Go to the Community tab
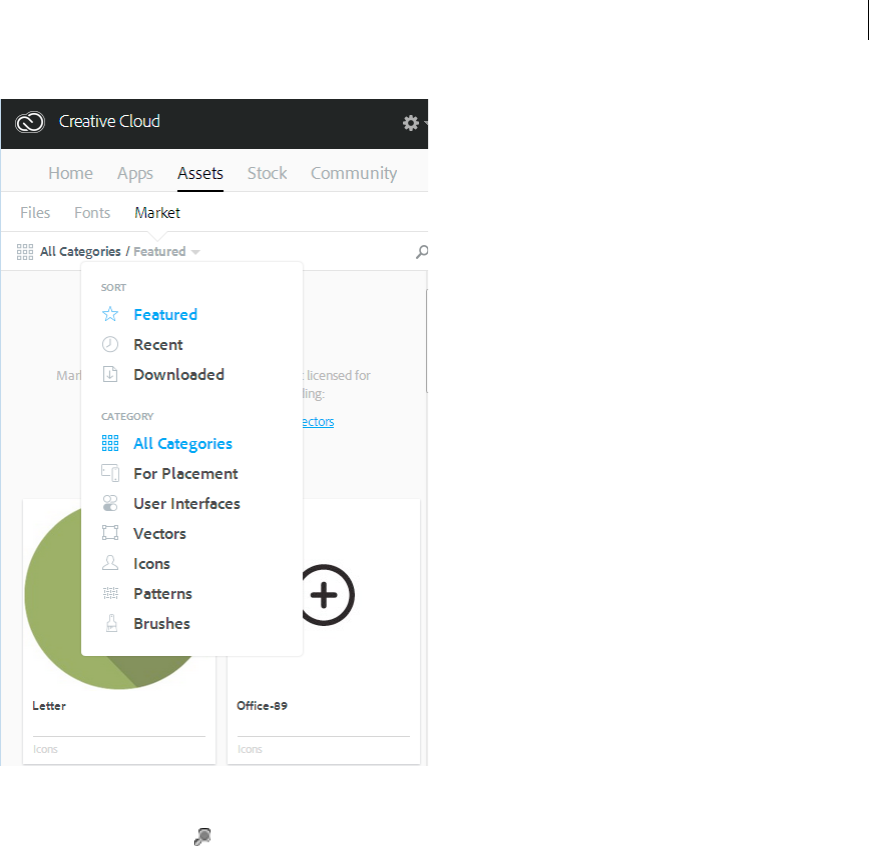 tap(354, 174)
